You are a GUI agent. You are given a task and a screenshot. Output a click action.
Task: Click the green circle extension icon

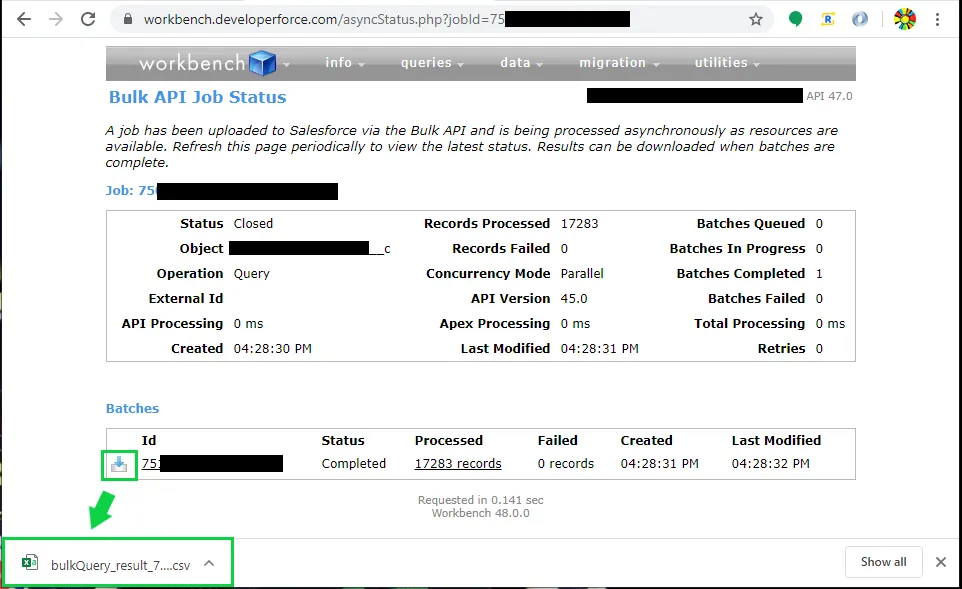[796, 20]
